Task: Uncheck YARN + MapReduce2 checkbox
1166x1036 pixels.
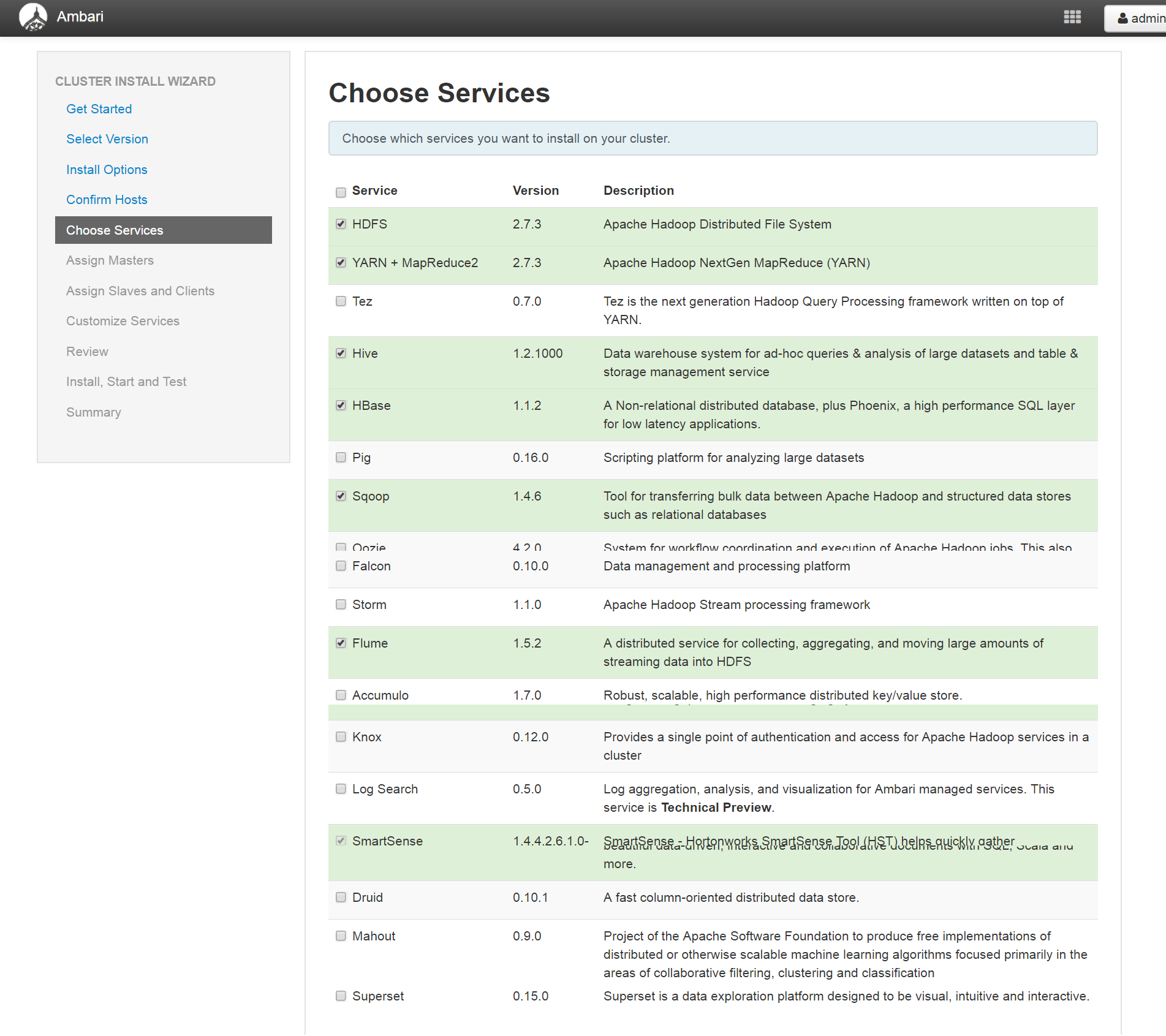Action: (x=341, y=263)
